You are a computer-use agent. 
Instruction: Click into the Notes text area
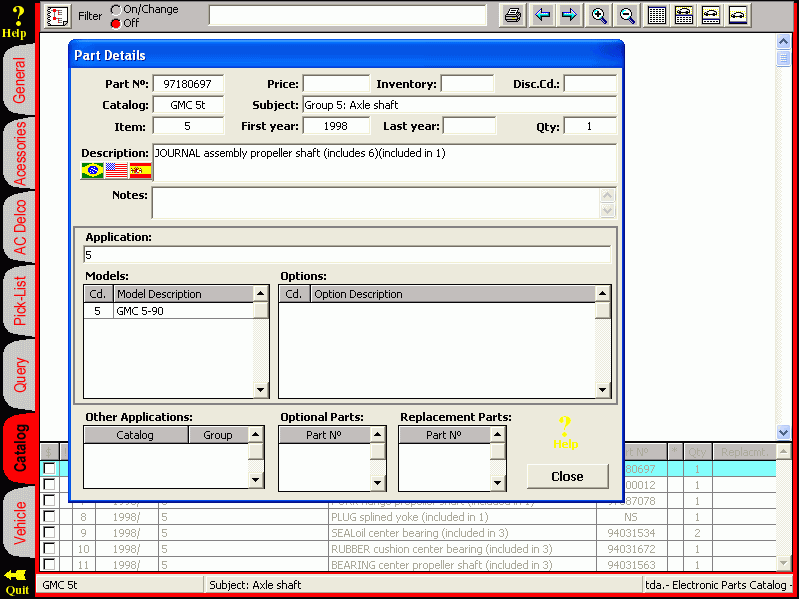click(376, 203)
